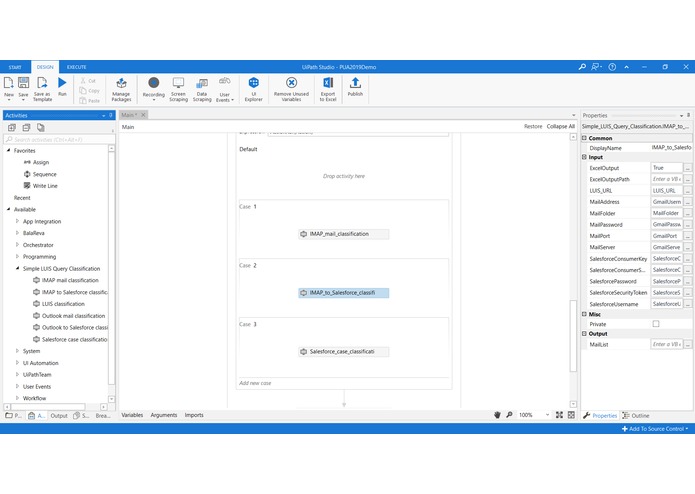Expand the Workflow category
The height and width of the screenshot is (494, 695).
[x=17, y=398]
